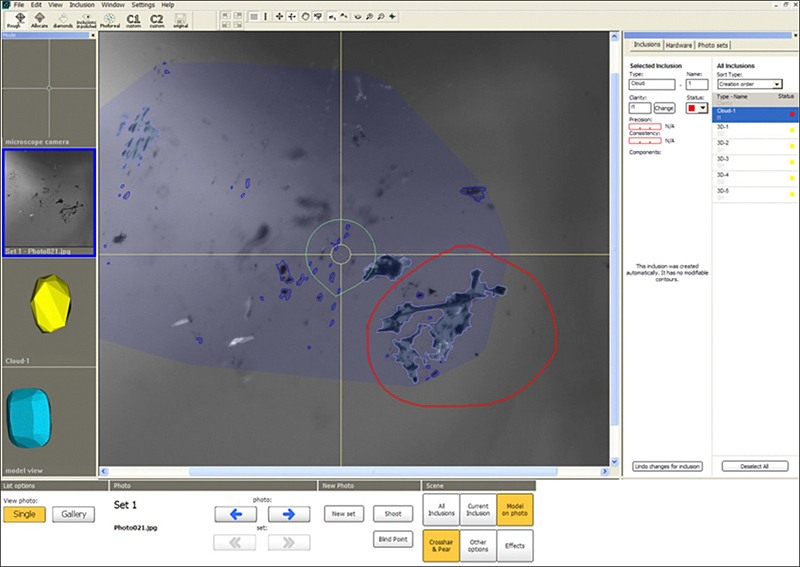800x567 pixels.
Task: Go to next photo arrow
Action: click(x=288, y=514)
